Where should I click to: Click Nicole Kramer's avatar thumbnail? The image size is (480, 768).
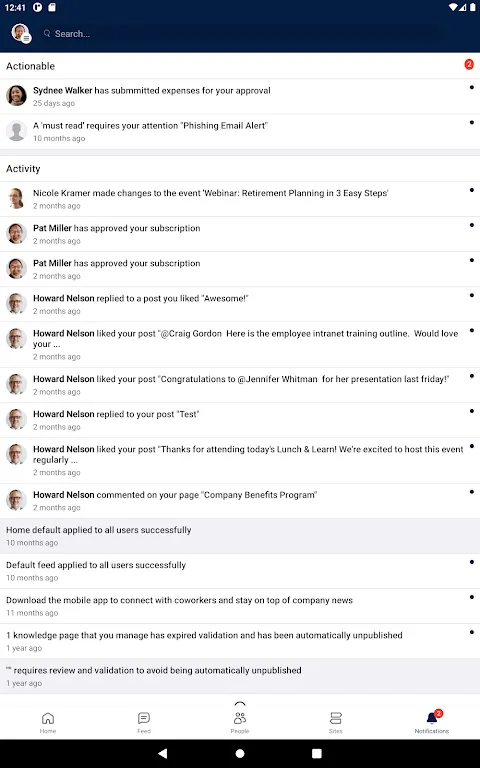tap(16, 198)
